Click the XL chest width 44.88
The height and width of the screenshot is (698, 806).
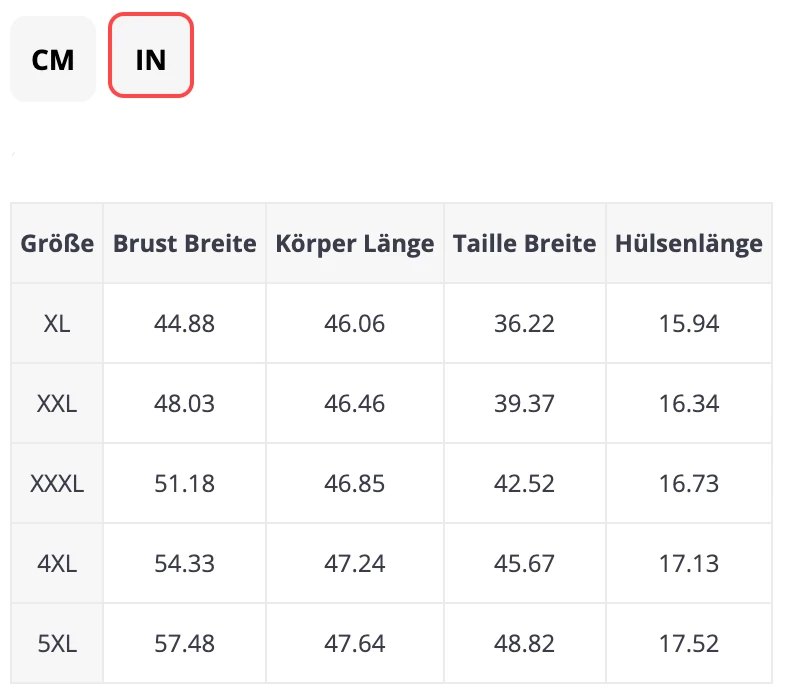click(185, 323)
